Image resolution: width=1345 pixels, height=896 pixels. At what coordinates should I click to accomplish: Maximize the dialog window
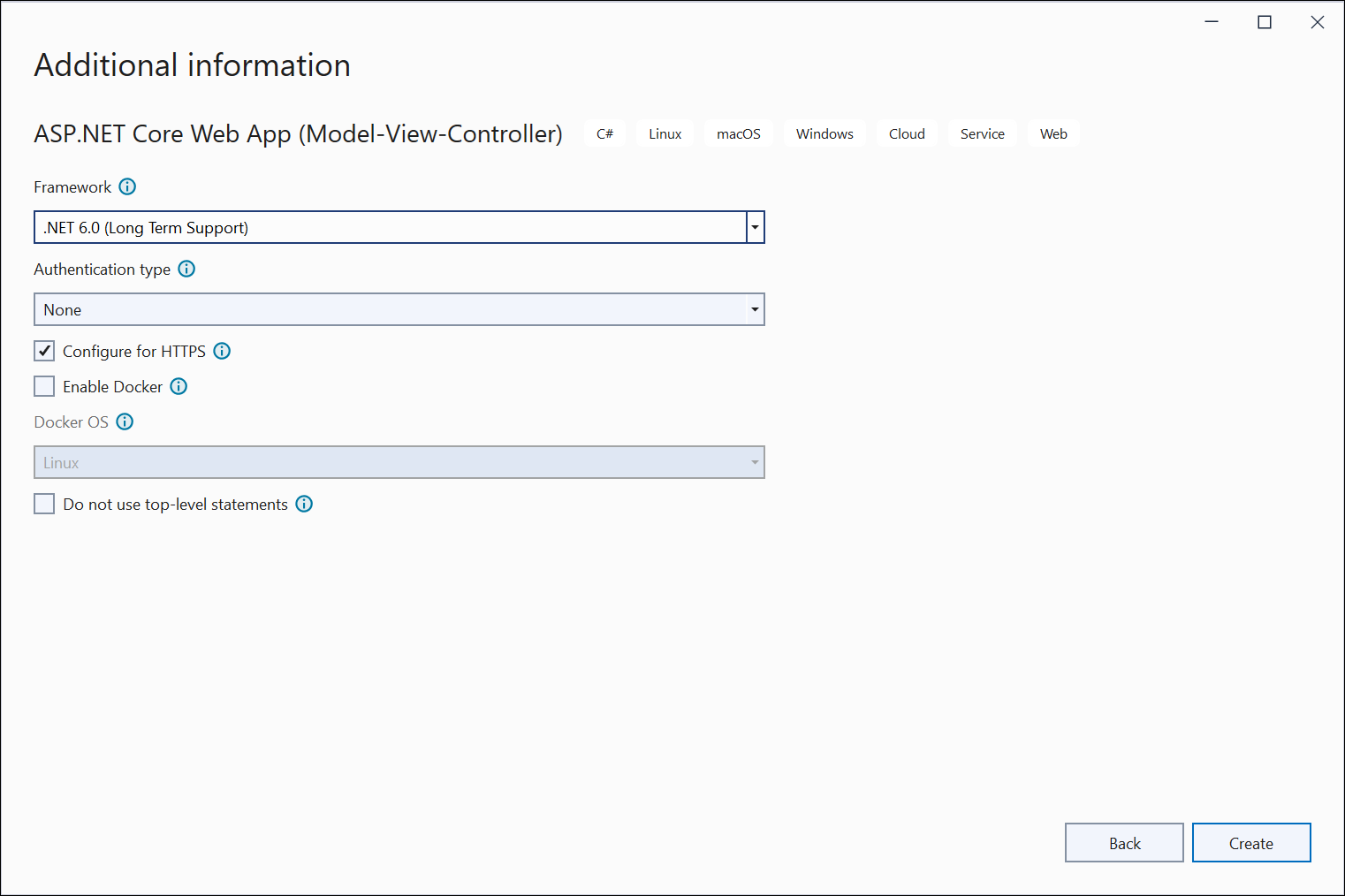tap(1265, 22)
